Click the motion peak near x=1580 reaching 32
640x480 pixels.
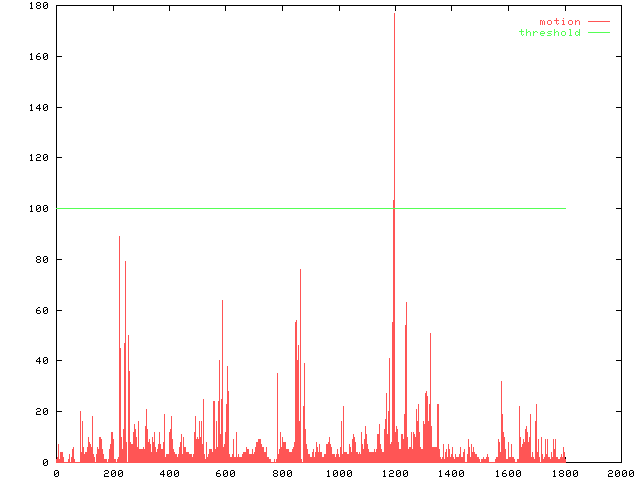(501, 382)
